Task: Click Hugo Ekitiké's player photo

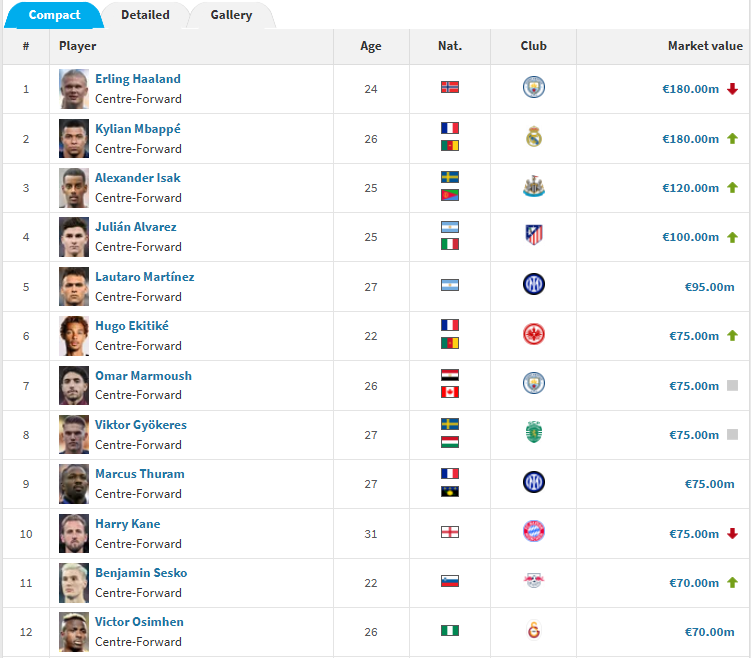Action: point(74,336)
